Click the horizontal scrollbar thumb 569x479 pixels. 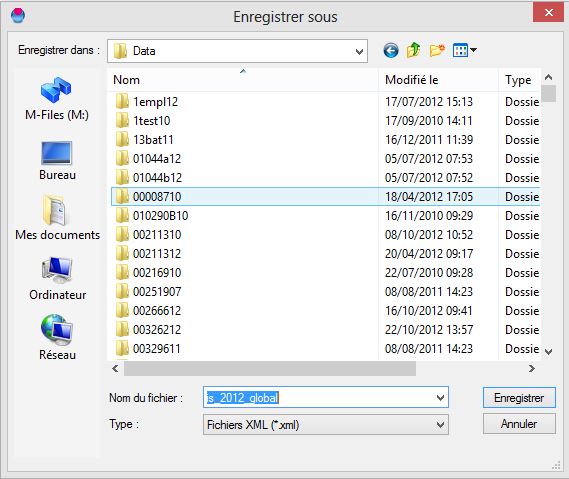[270, 369]
